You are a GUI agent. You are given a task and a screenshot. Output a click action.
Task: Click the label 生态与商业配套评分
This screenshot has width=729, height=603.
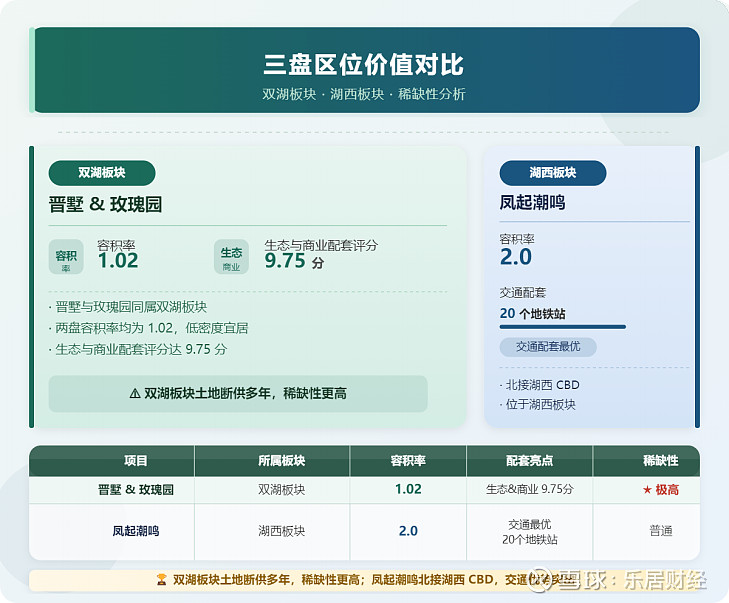pos(321,245)
